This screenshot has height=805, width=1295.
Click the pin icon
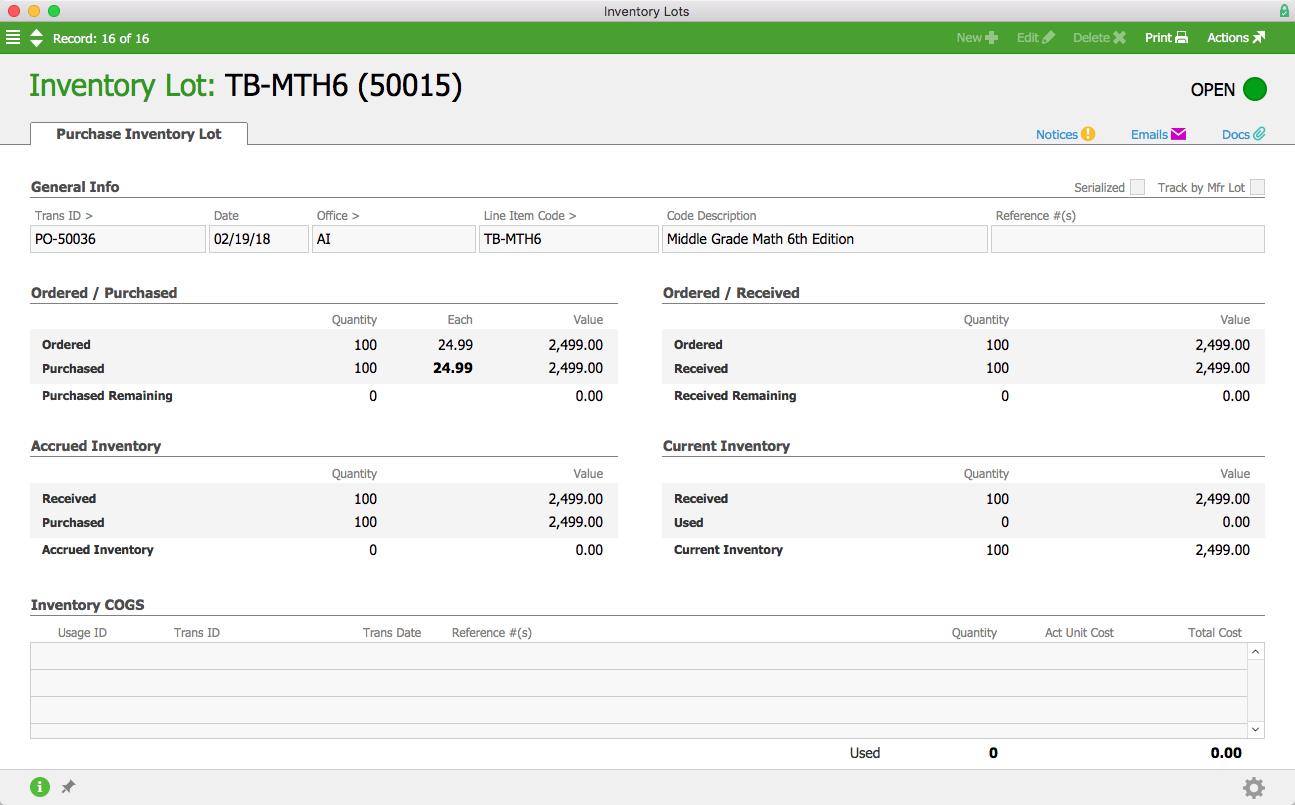(x=68, y=787)
